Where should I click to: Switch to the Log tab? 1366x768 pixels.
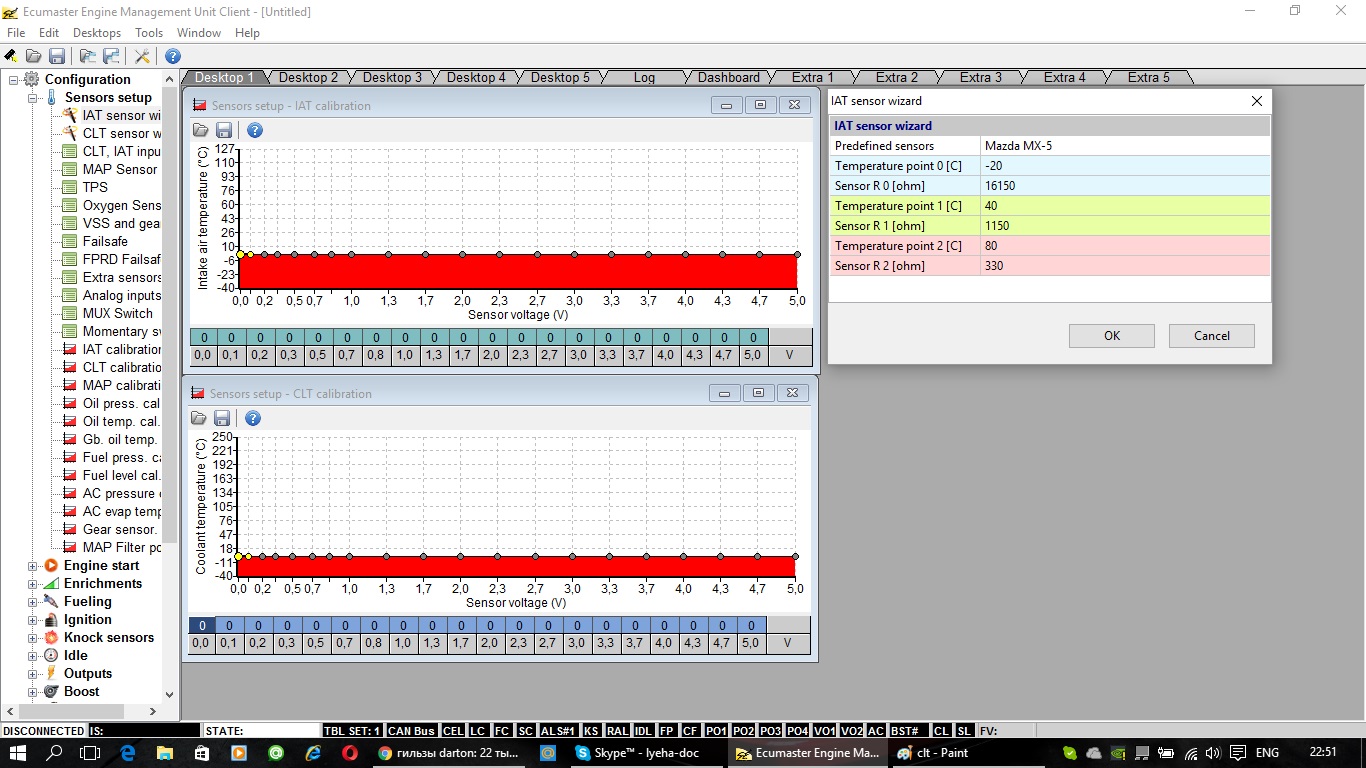point(644,77)
